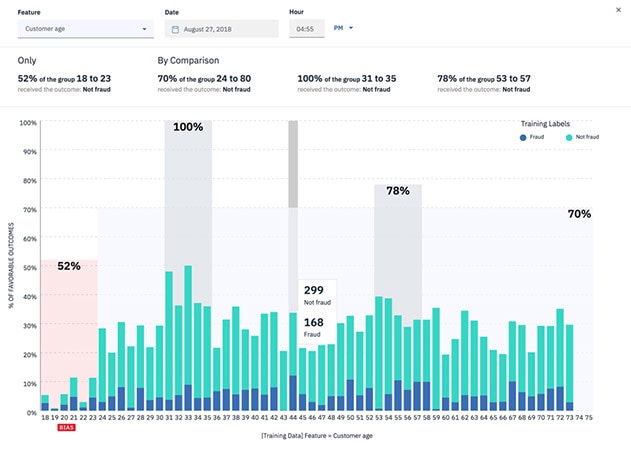Click the bar for age 38

236,358
